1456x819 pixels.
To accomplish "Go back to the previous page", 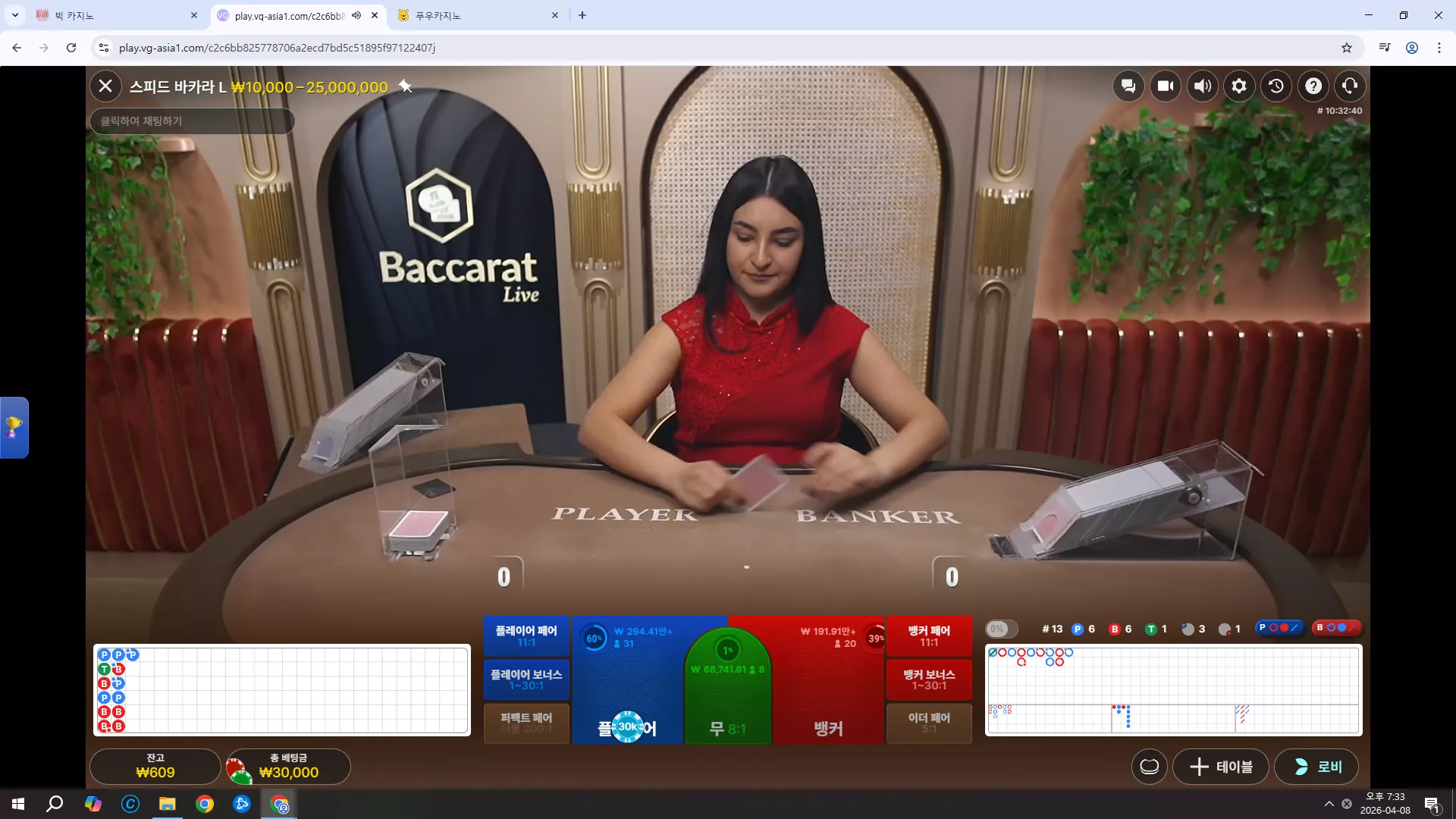I will [x=17, y=48].
